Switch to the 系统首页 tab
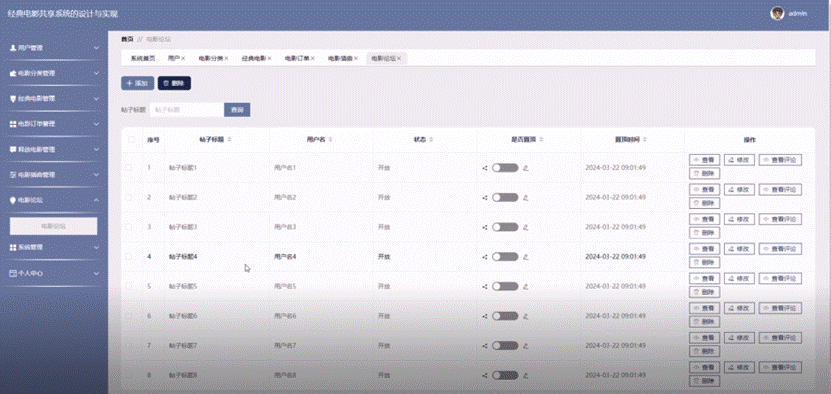 tap(143, 58)
